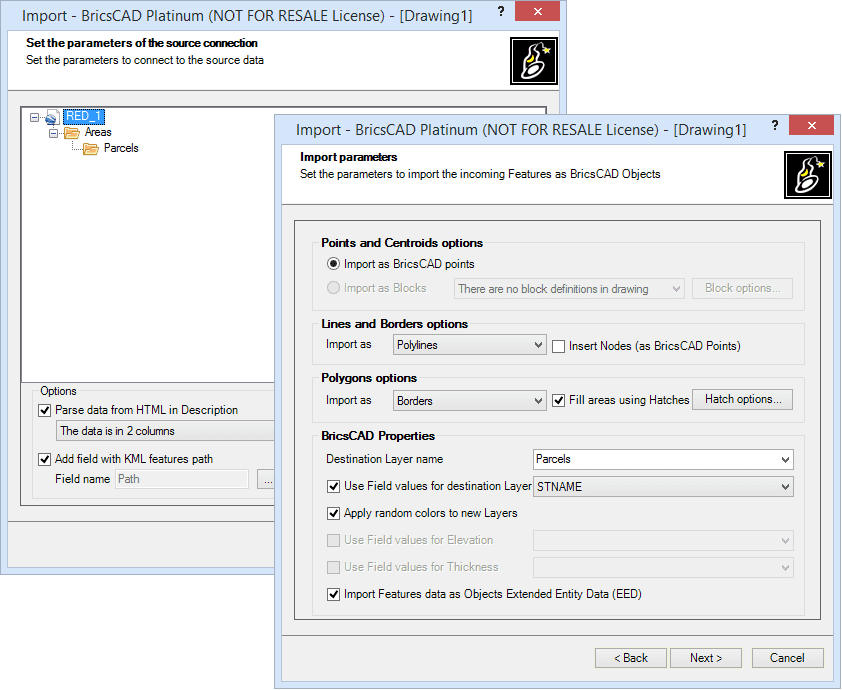The image size is (842, 690).
Task: Enable Insert Nodes as BricsCAD Points
Action: (x=558, y=346)
